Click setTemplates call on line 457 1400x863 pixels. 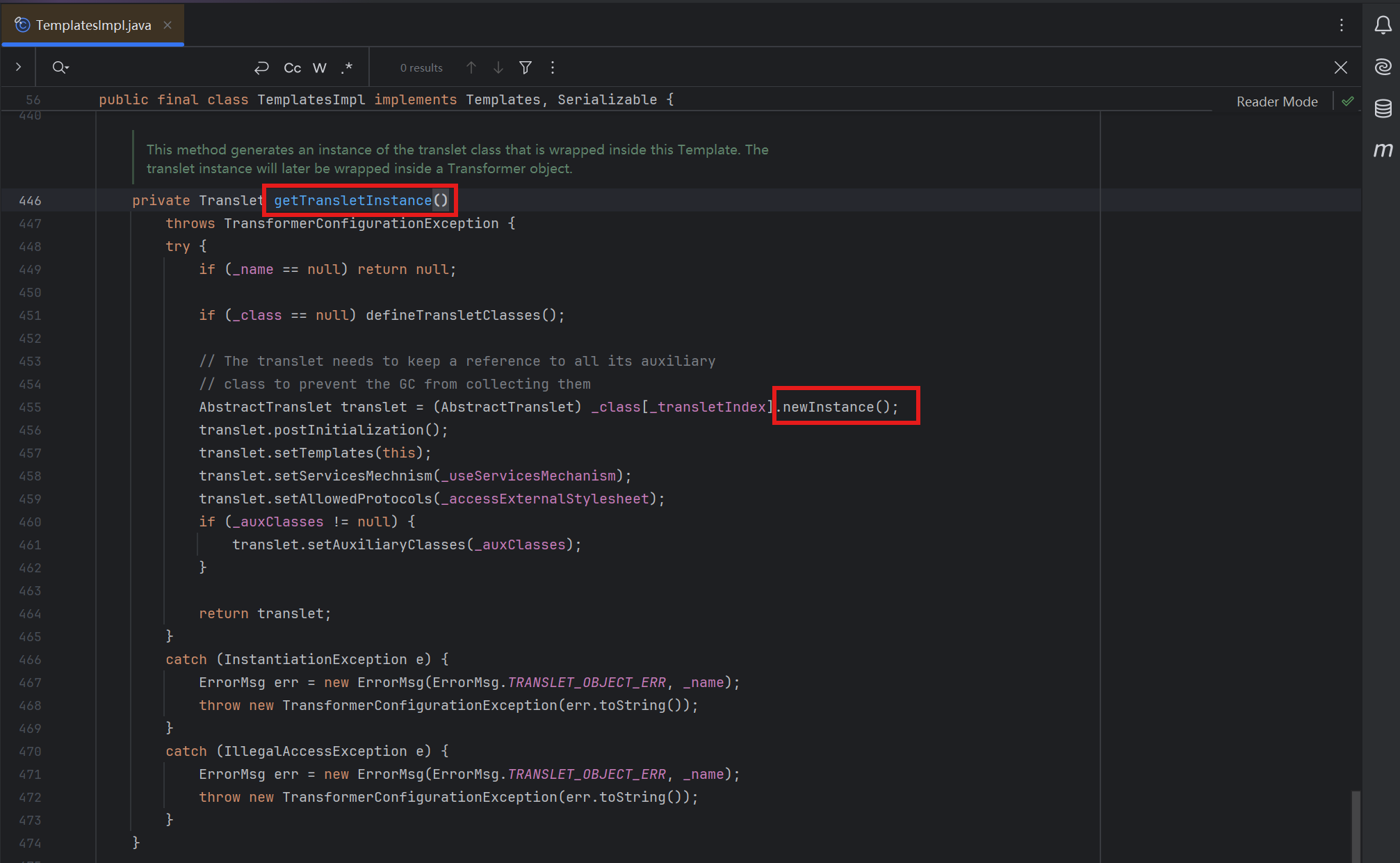click(x=324, y=453)
